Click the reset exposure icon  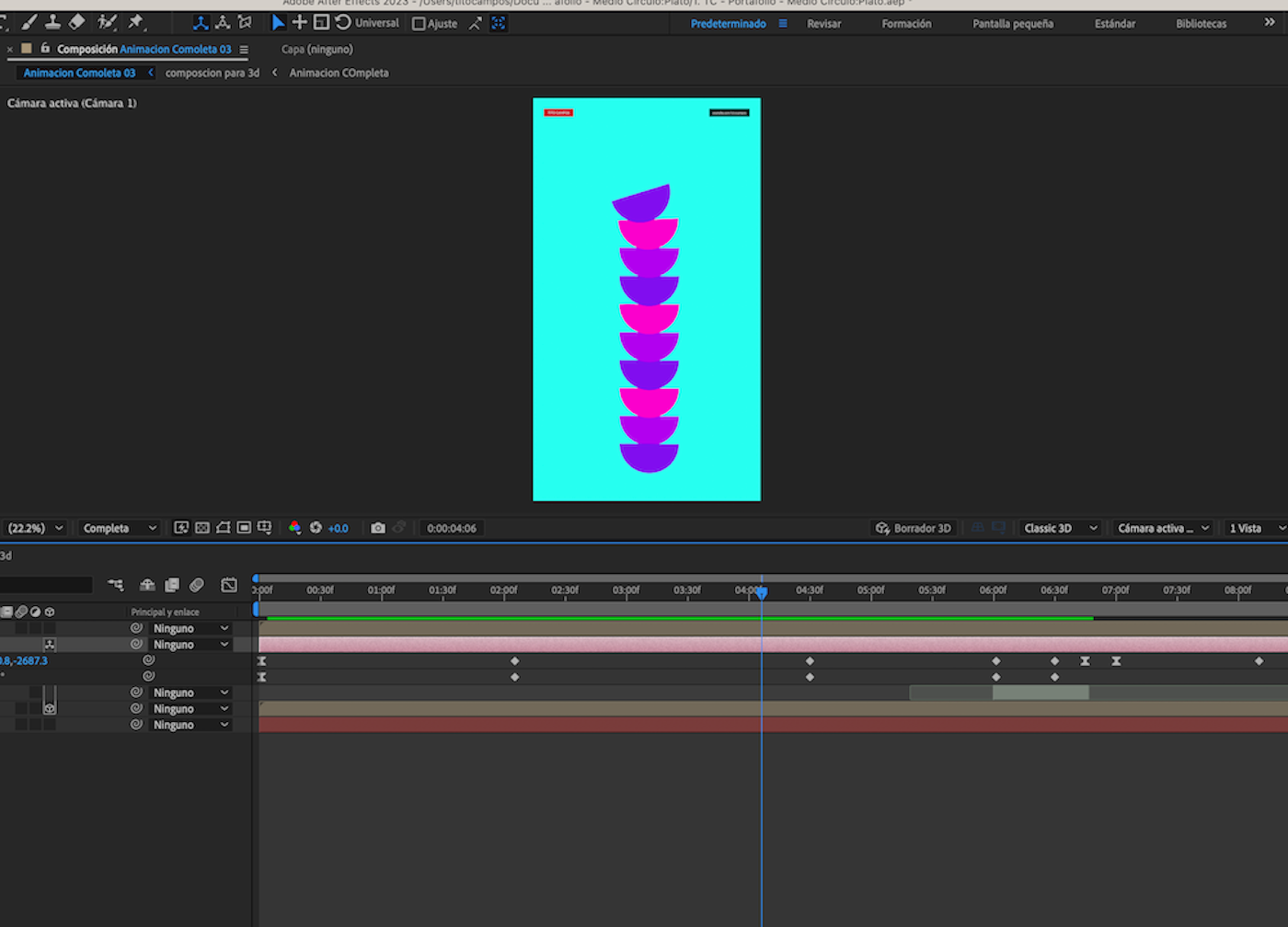pos(316,528)
